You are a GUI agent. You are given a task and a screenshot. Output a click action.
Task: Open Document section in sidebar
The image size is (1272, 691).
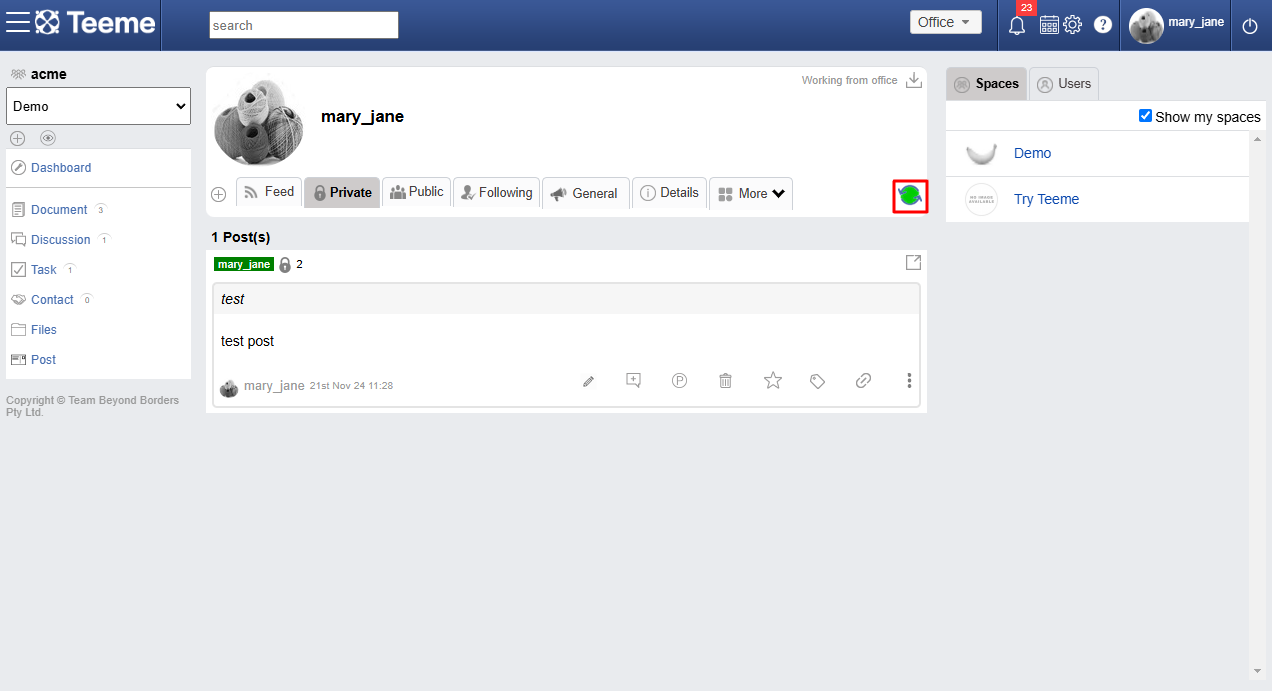(x=59, y=210)
